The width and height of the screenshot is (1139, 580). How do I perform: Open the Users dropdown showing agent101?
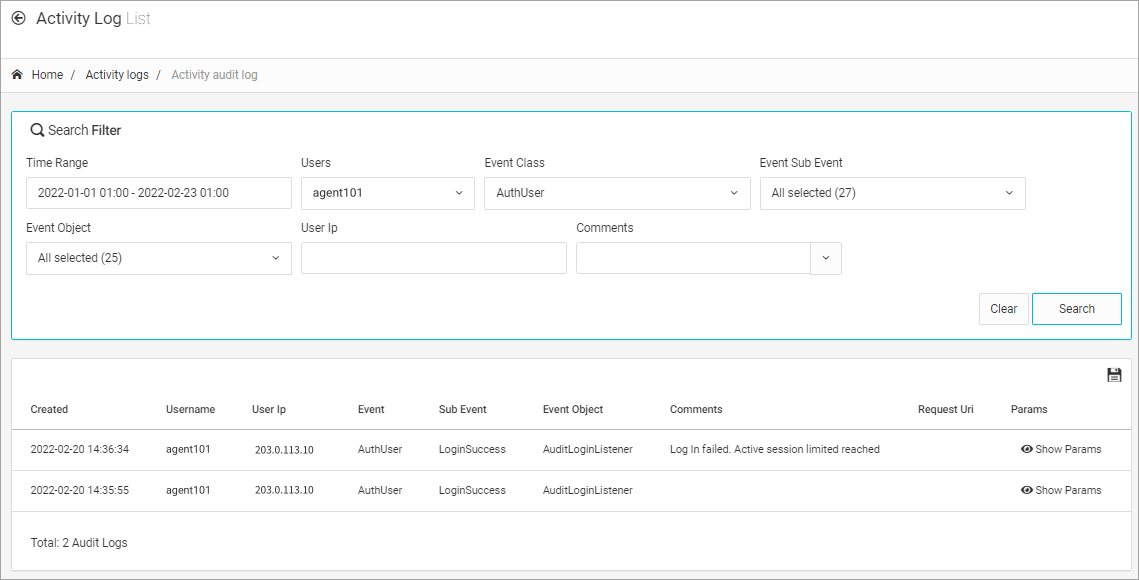tap(388, 193)
